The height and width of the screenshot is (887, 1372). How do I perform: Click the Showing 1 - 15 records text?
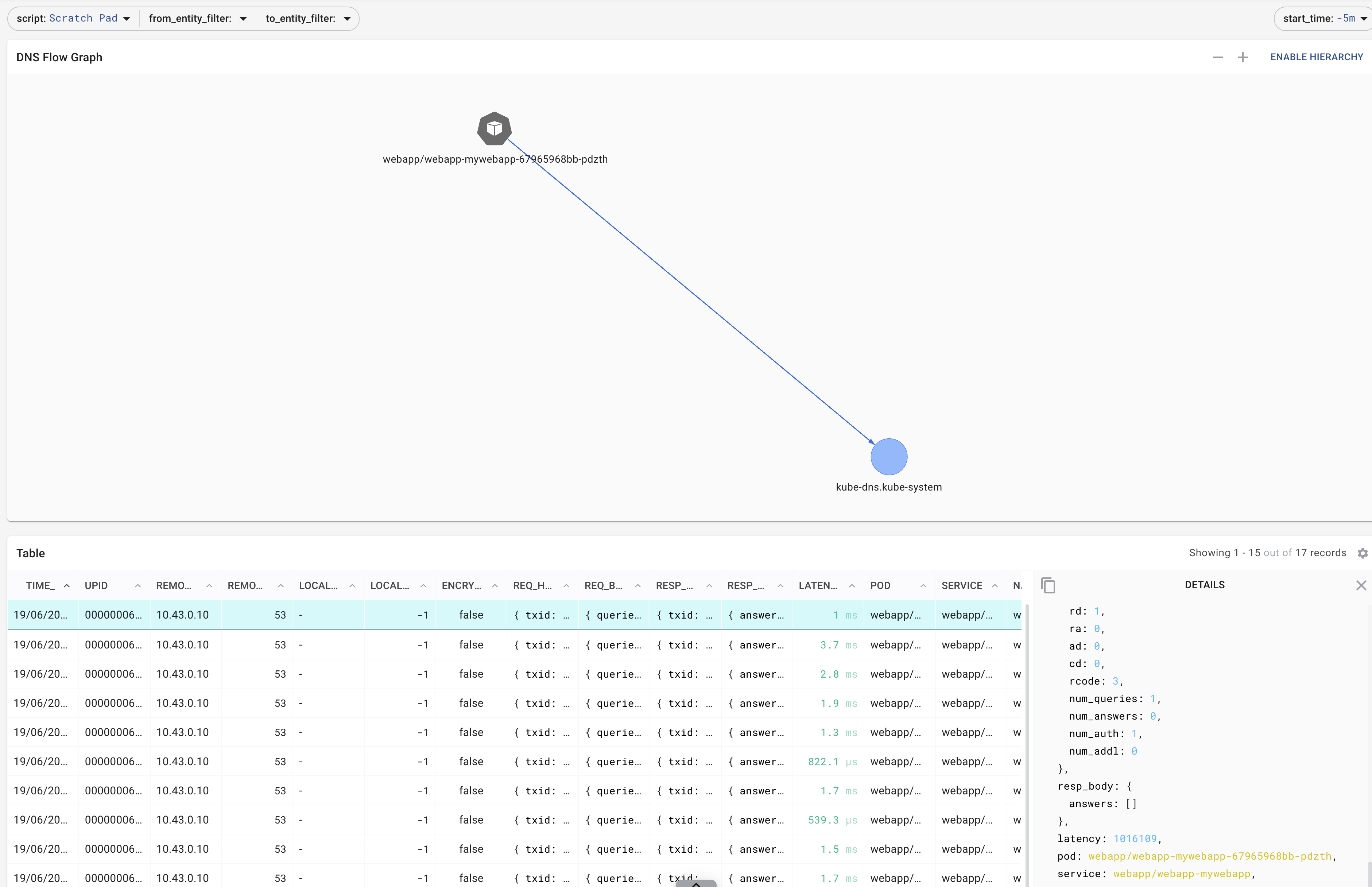tap(1267, 553)
